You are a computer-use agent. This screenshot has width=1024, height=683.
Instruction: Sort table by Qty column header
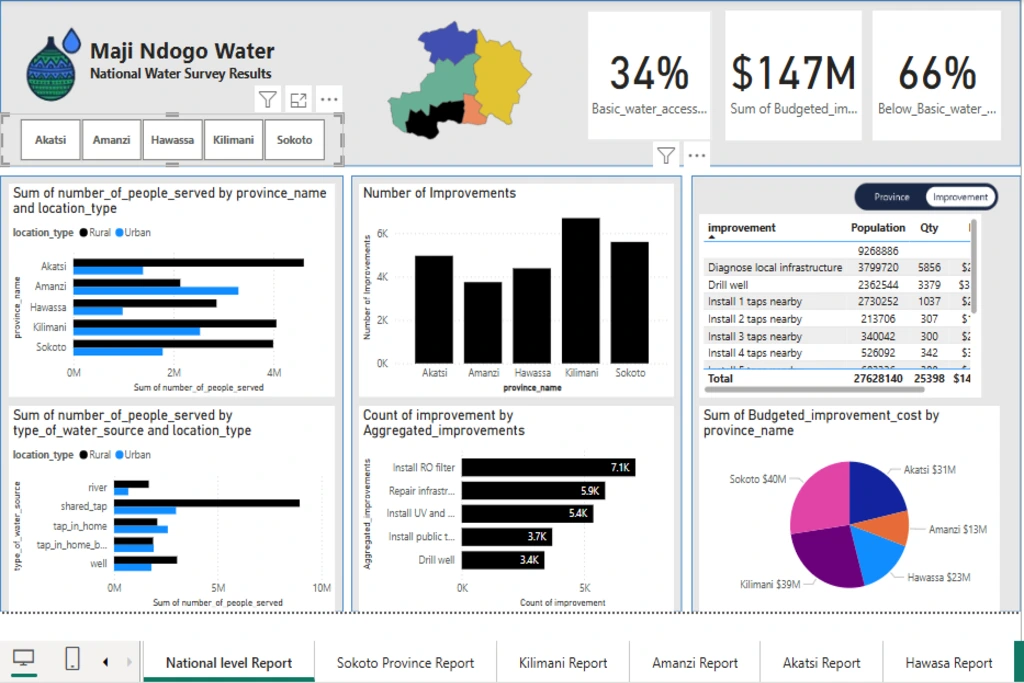coord(929,228)
